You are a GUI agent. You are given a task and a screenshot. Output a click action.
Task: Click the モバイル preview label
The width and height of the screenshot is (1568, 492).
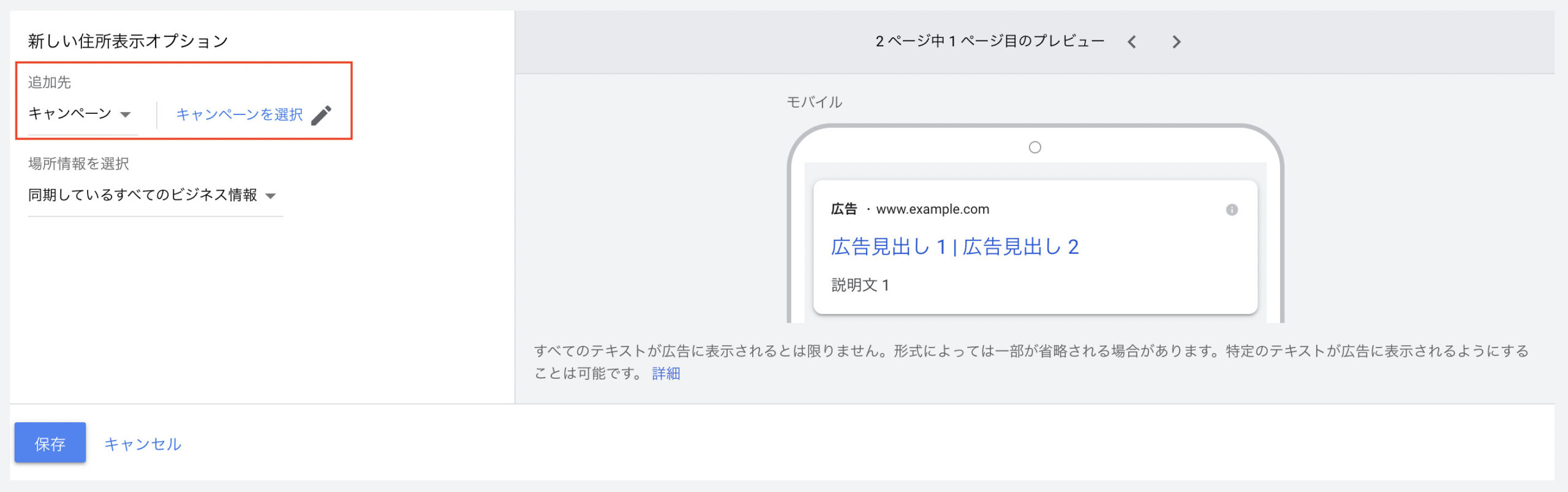coord(814,102)
